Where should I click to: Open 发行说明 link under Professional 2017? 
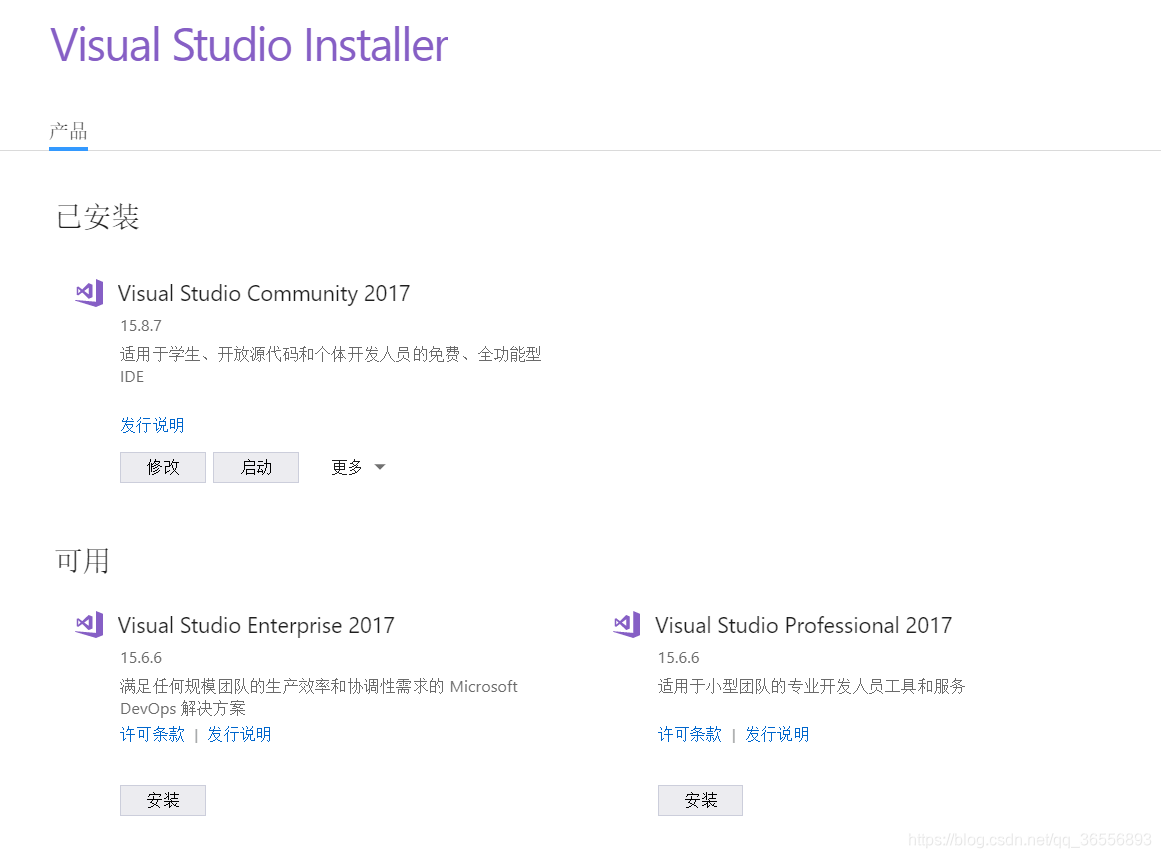(777, 734)
